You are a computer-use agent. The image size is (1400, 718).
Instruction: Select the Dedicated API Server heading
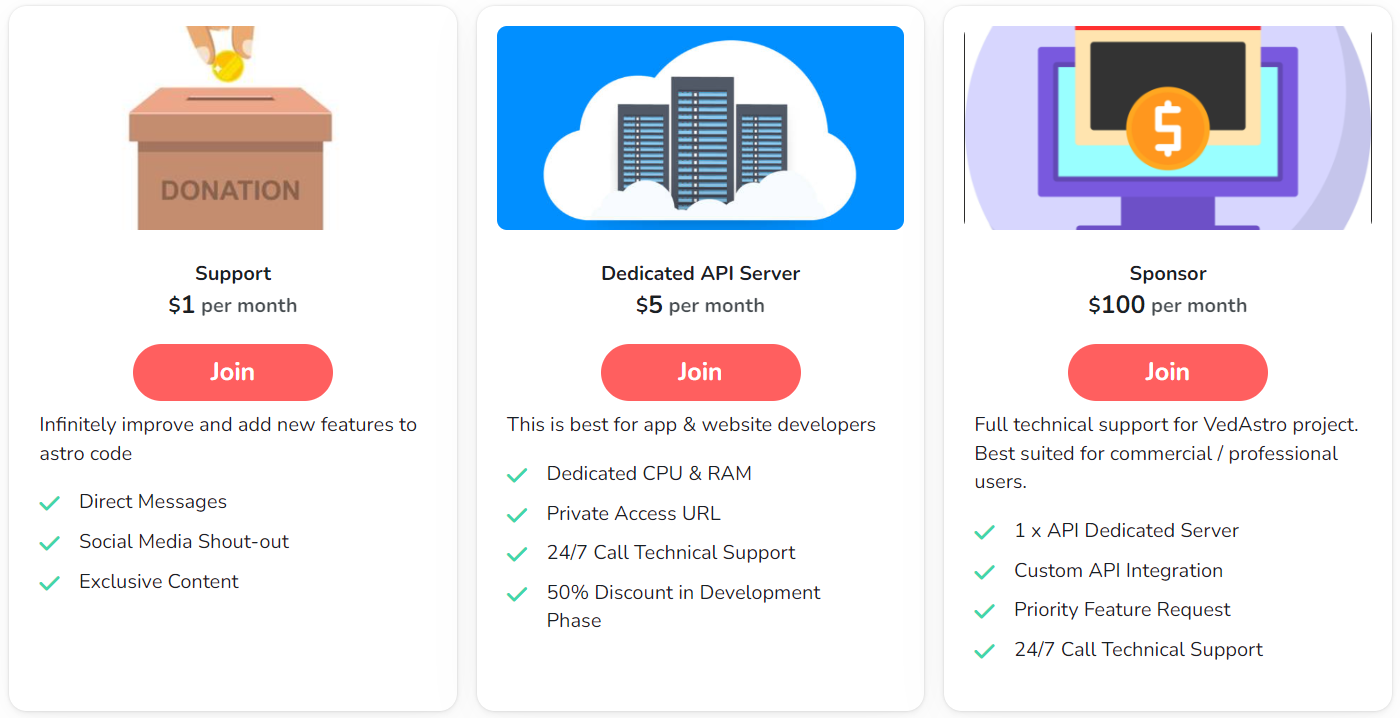(x=700, y=274)
